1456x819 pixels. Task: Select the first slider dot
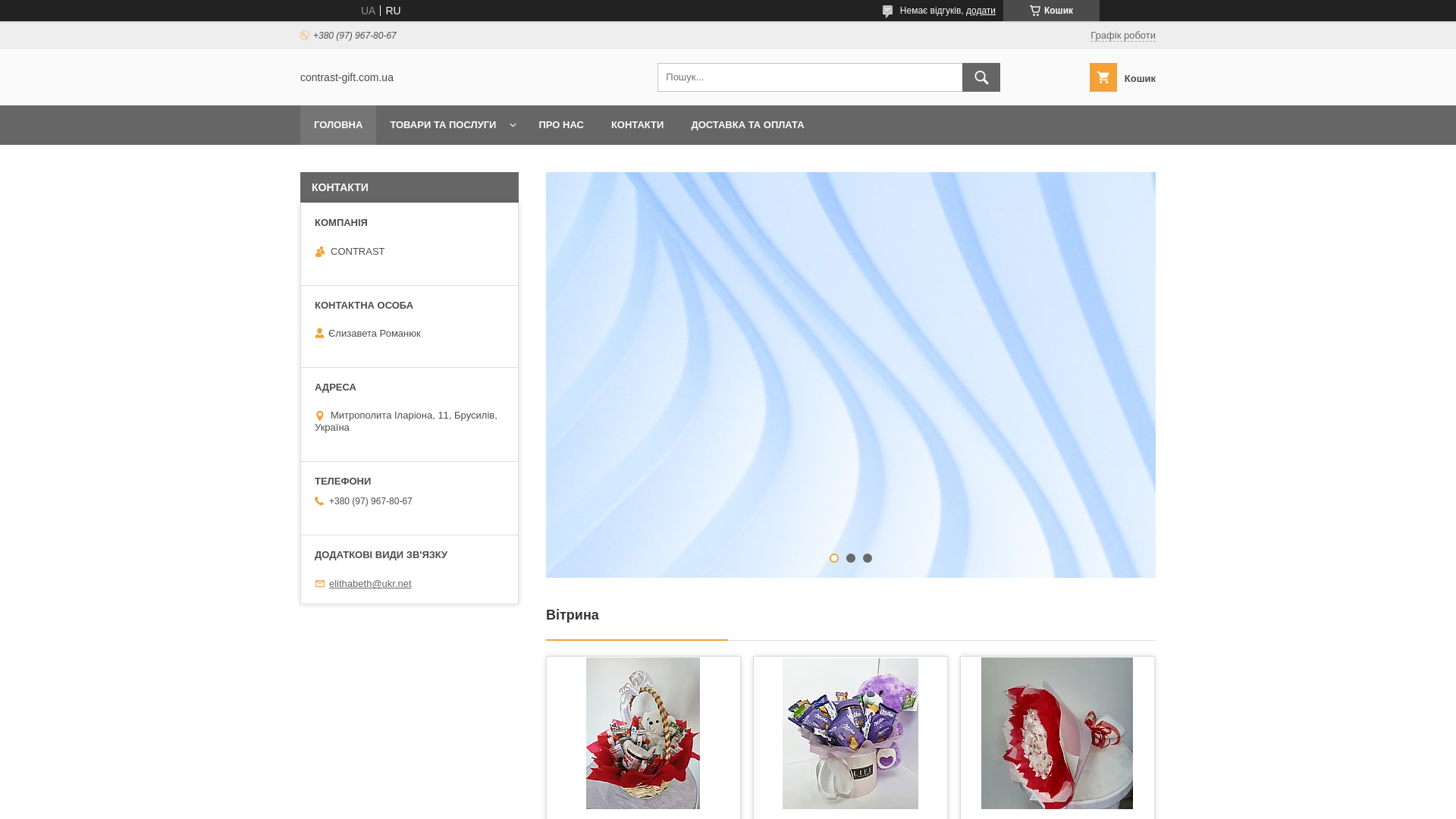click(x=834, y=558)
